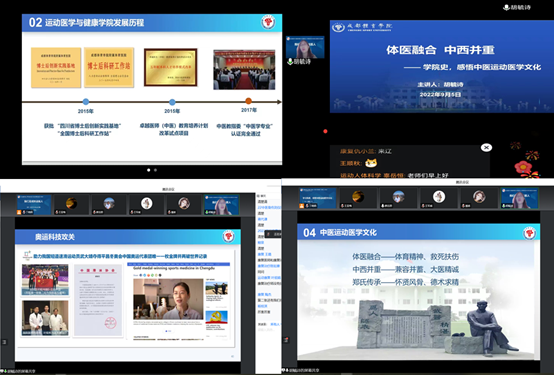The image size is (554, 375).
Task: Close the chat message overlay with X
Action: click(486, 147)
